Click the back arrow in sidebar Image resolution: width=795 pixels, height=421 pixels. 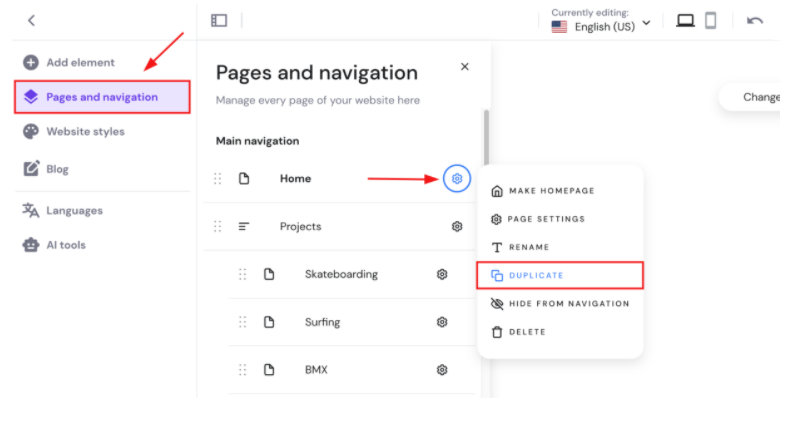click(31, 20)
